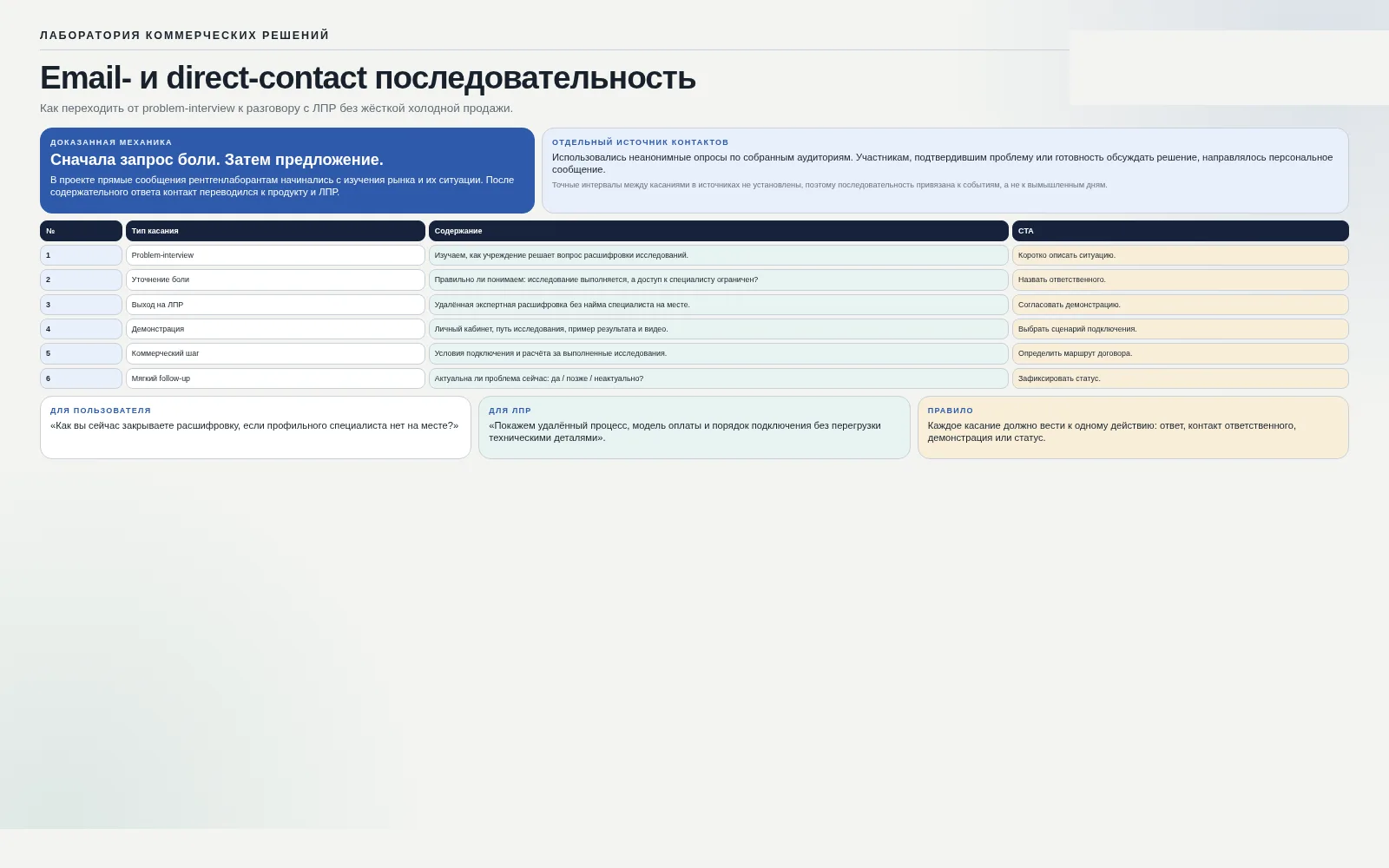Click the 'Для ЛПР' card label

pos(510,411)
